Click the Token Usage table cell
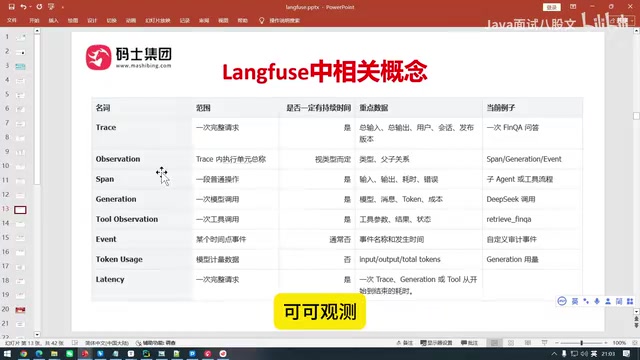The height and width of the screenshot is (360, 640). tap(141, 259)
